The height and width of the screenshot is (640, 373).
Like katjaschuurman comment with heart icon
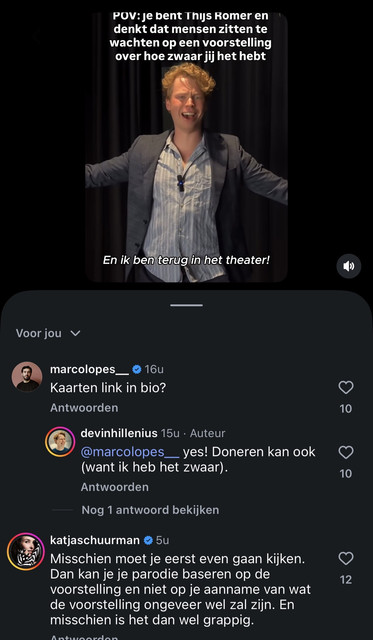pos(346,558)
